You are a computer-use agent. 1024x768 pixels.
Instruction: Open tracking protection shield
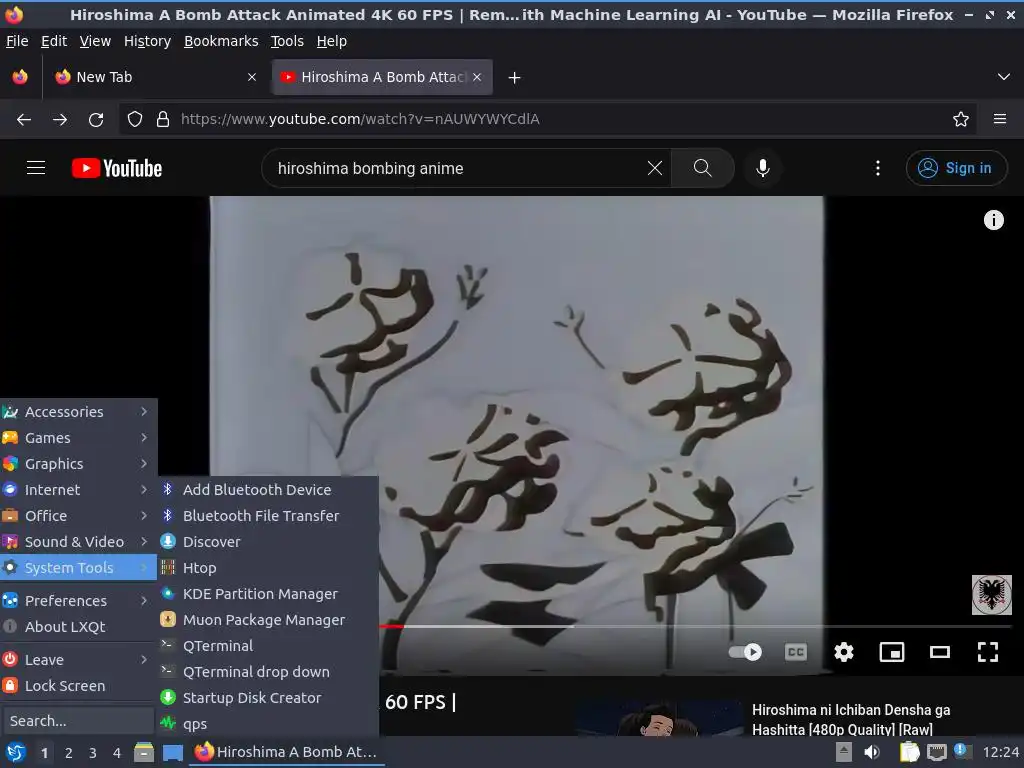click(135, 120)
